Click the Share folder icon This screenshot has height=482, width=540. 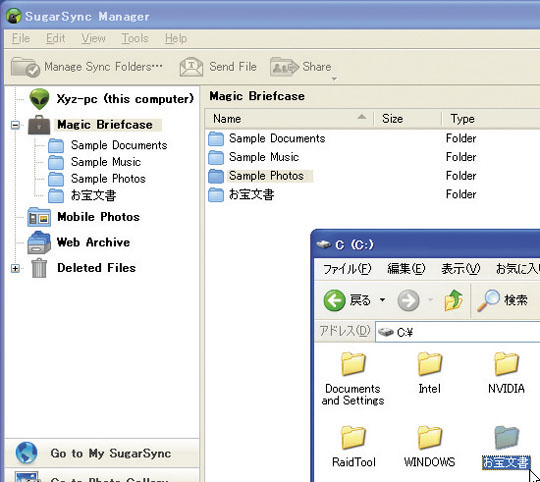pyautogui.click(x=284, y=67)
